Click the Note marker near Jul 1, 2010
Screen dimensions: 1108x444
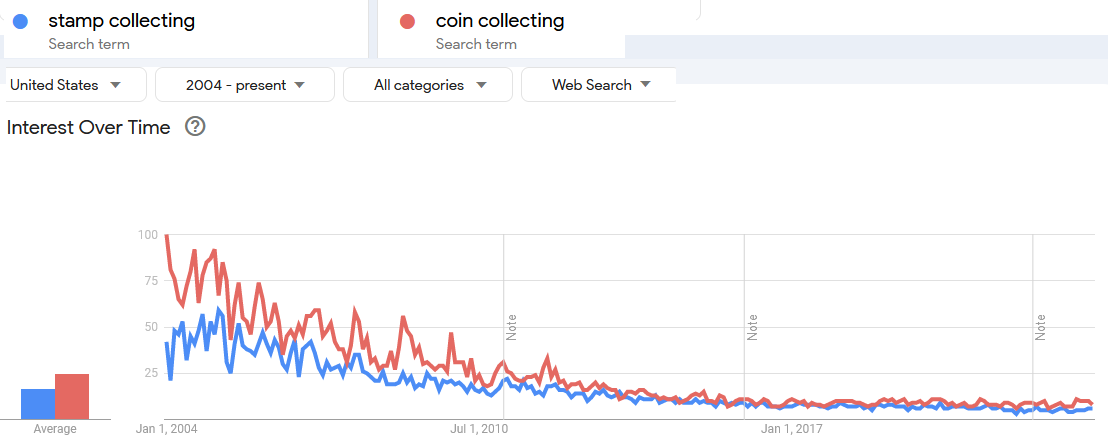[x=512, y=327]
